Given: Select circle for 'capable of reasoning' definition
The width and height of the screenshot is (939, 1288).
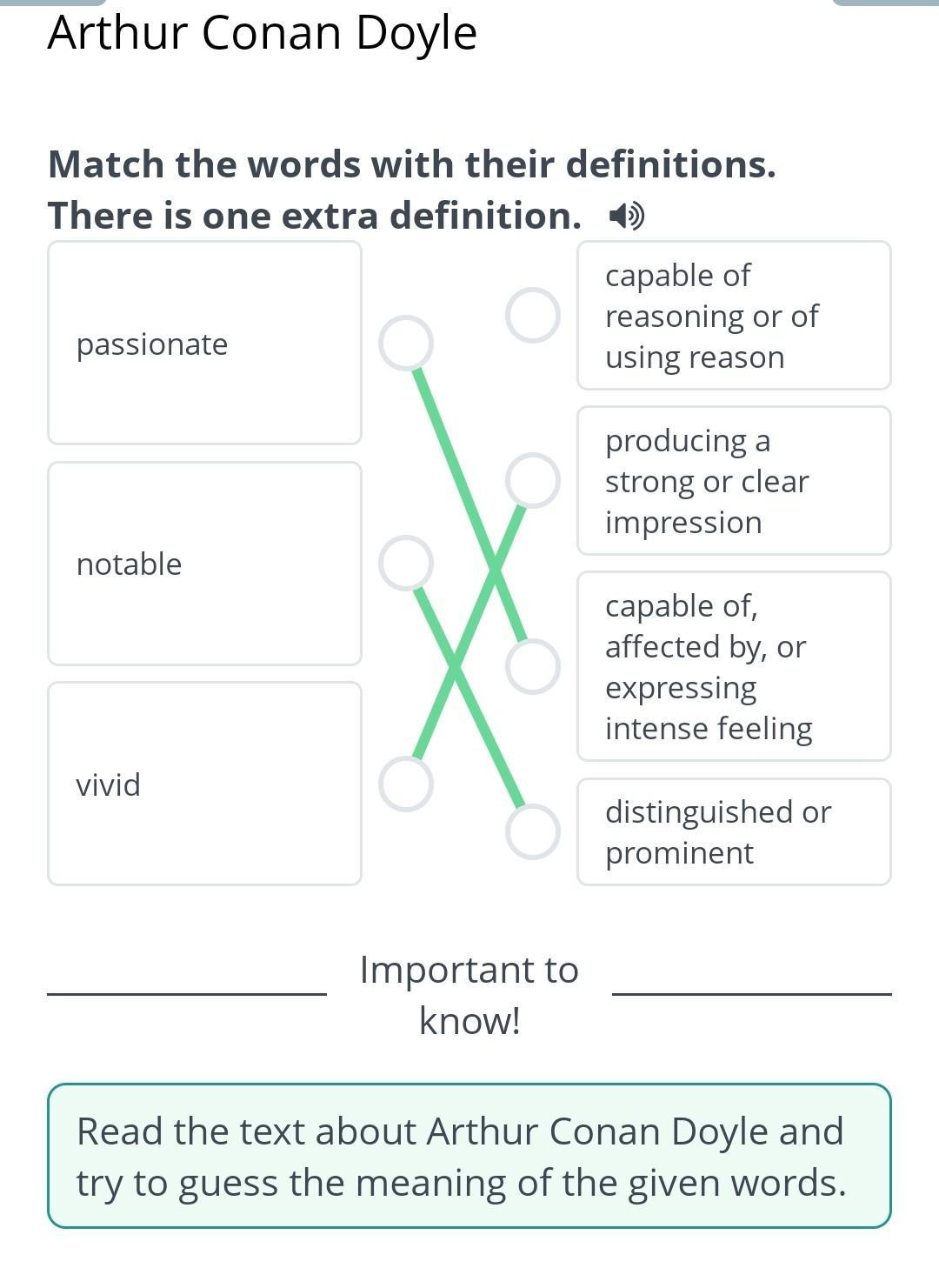Looking at the screenshot, I should 532,315.
